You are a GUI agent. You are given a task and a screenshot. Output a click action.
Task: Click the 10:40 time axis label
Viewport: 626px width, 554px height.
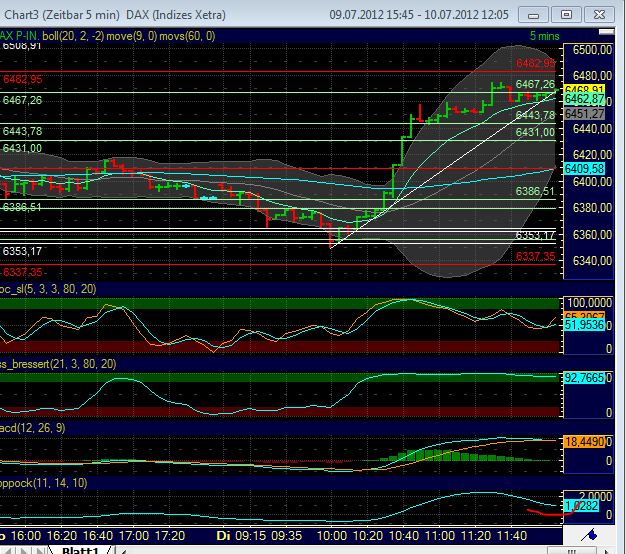click(x=404, y=536)
